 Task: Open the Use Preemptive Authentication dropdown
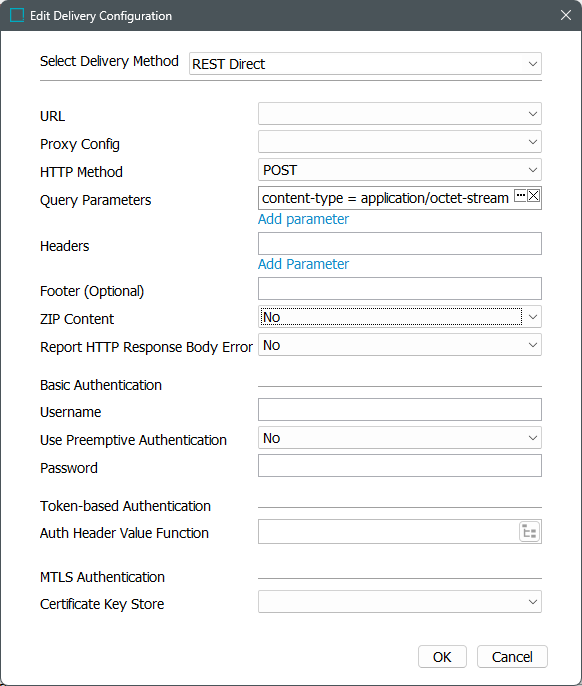coord(400,438)
